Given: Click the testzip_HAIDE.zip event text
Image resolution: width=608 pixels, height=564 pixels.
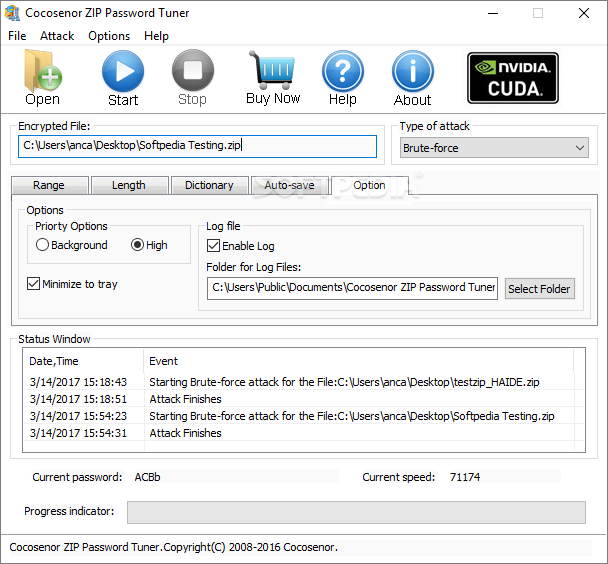Looking at the screenshot, I should pos(344,382).
